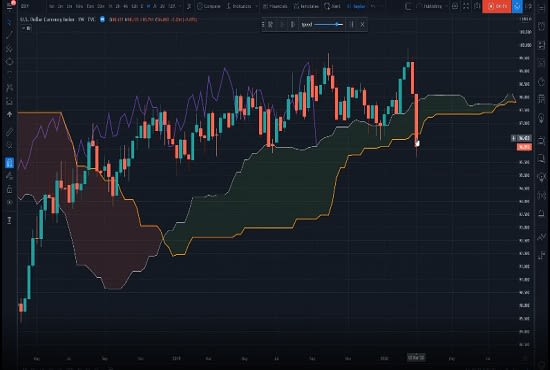Click the U.S. Dollar Currency Index title
Screen dimensions: 550x370
pyautogui.click(x=47, y=20)
